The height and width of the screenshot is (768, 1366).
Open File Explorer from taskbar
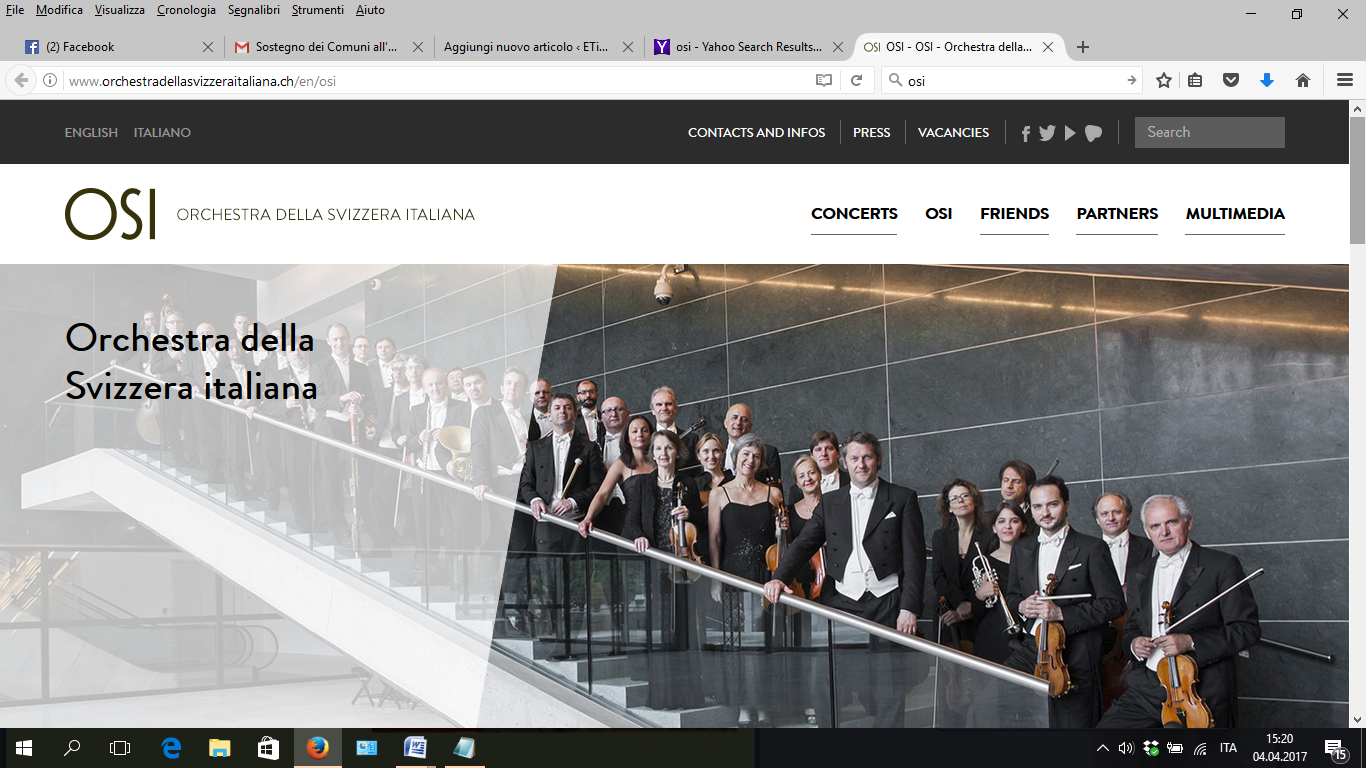(220, 748)
